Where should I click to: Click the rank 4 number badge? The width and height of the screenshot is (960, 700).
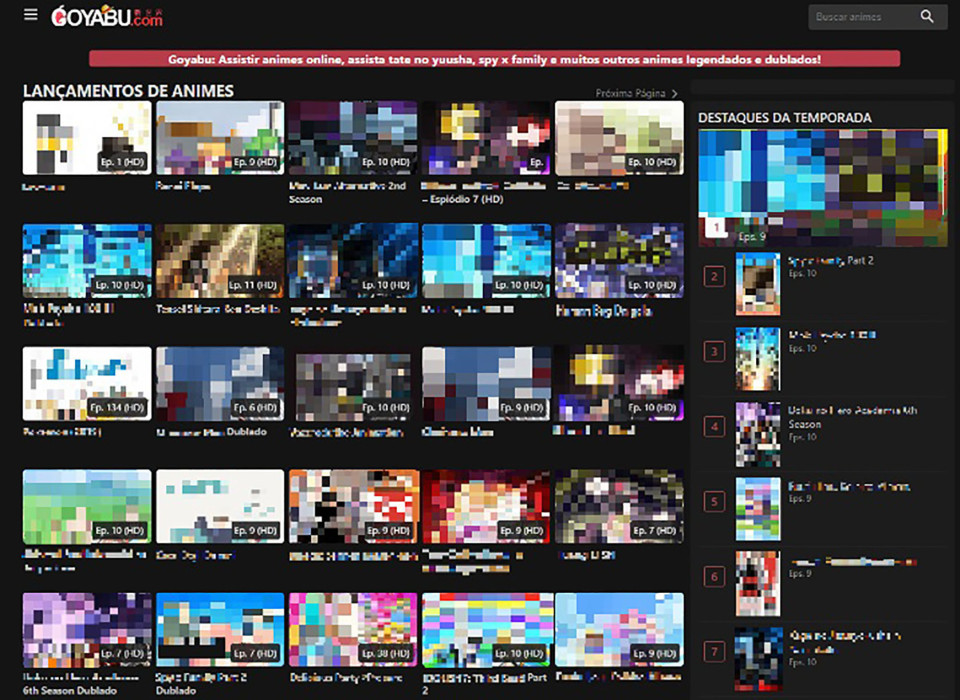click(x=714, y=426)
